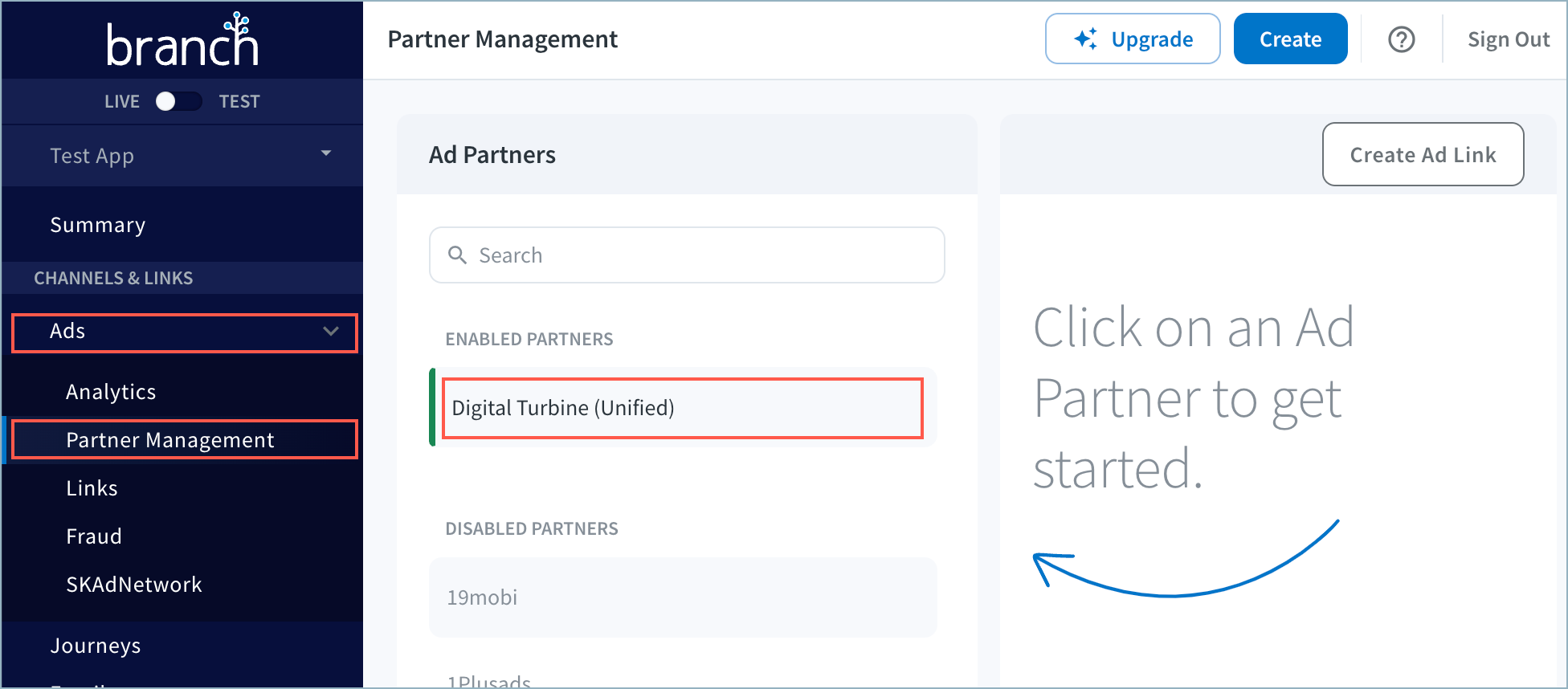Open Analytics under Ads

(x=111, y=392)
